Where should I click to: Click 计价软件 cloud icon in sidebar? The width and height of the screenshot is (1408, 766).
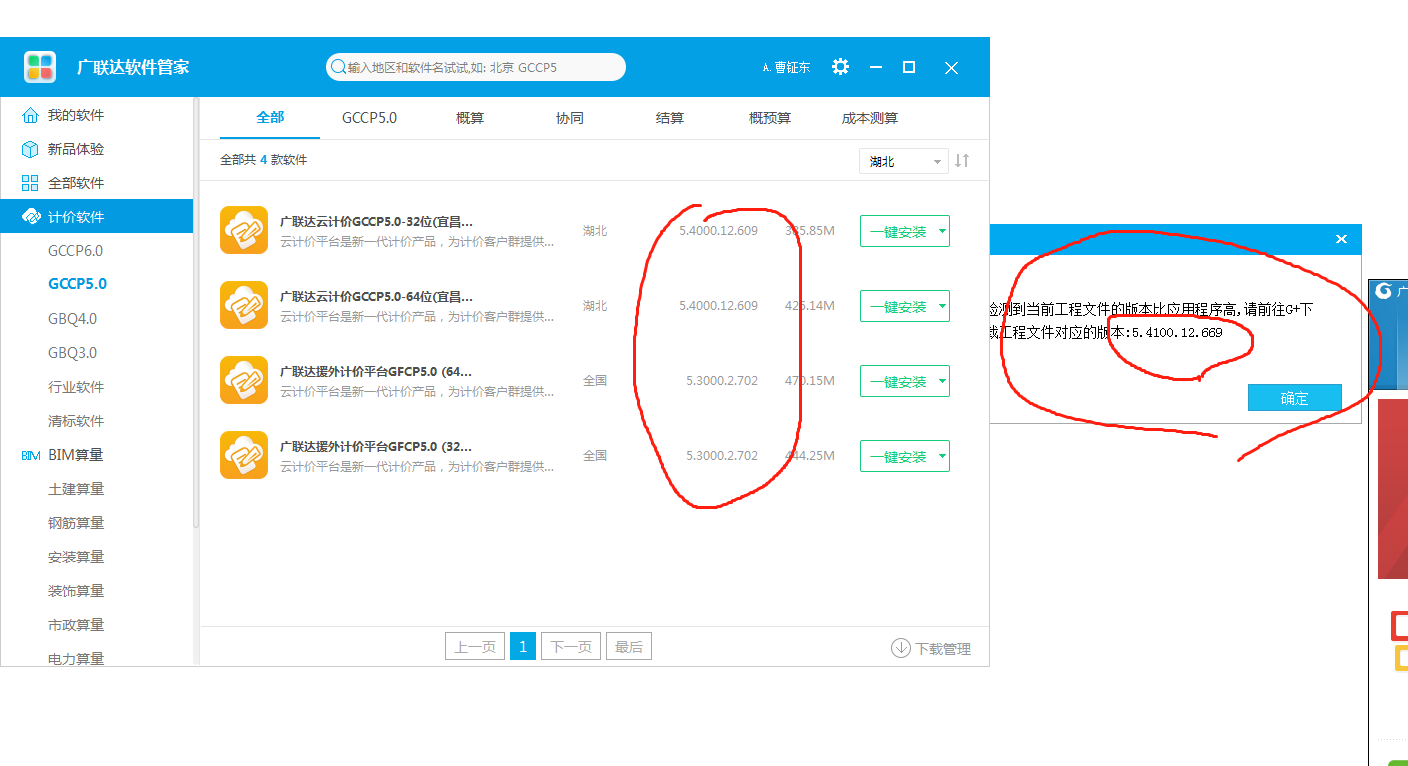coord(30,217)
